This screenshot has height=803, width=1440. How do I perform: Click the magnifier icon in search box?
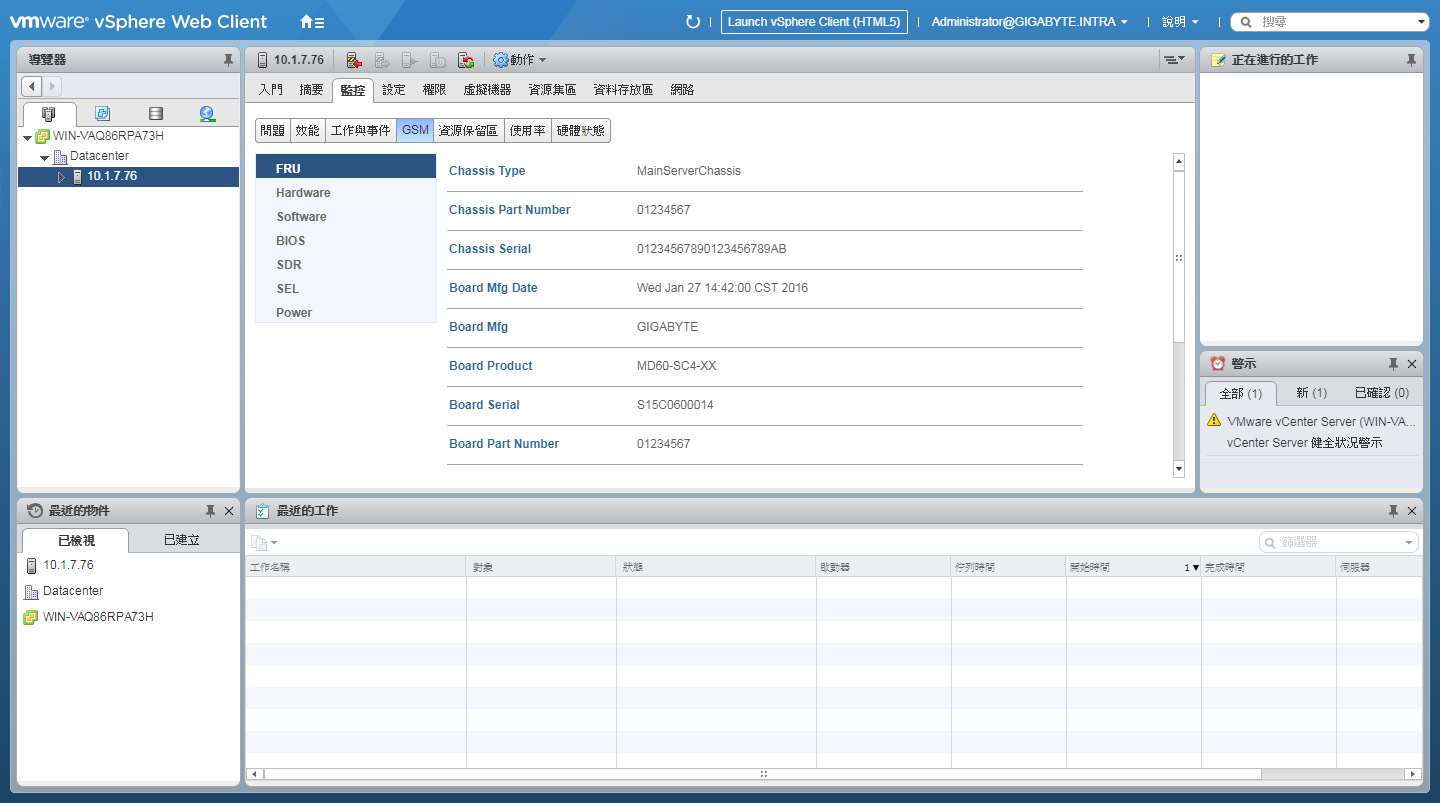[x=1247, y=21]
